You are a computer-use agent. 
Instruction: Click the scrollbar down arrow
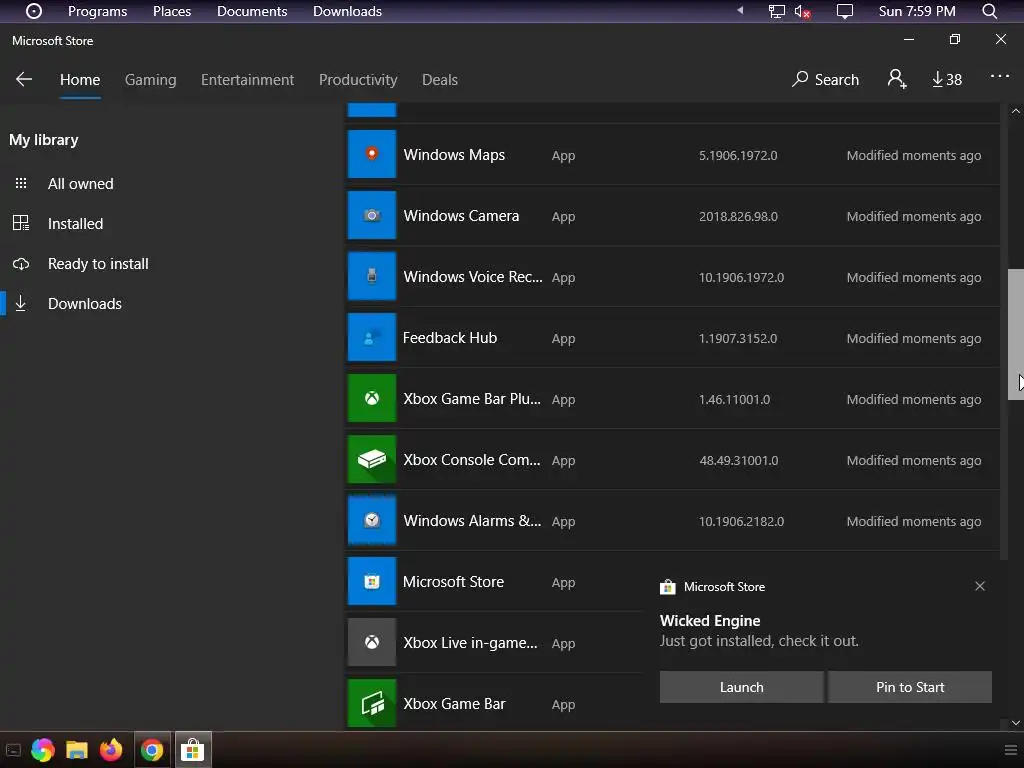pos(1016,723)
